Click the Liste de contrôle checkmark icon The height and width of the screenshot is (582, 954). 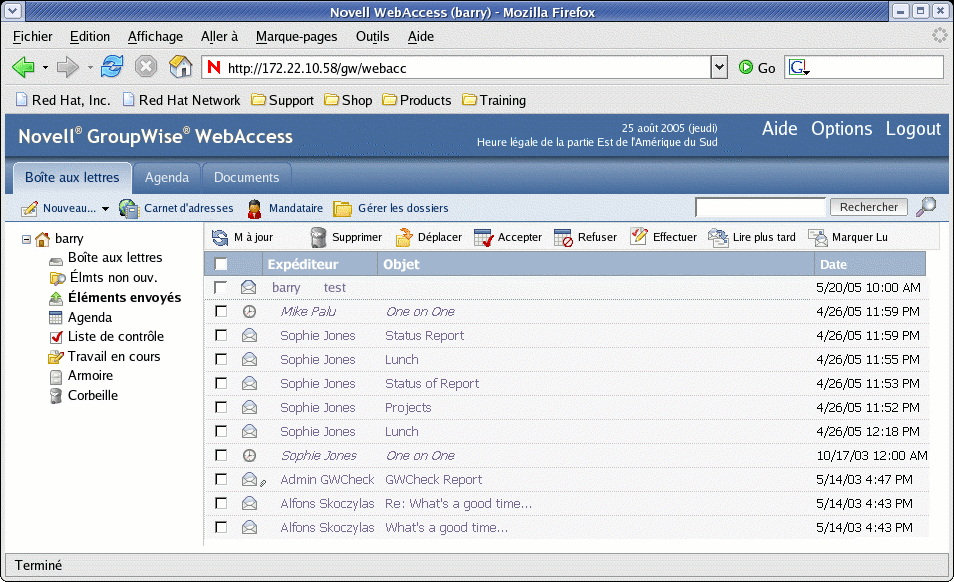(56, 337)
